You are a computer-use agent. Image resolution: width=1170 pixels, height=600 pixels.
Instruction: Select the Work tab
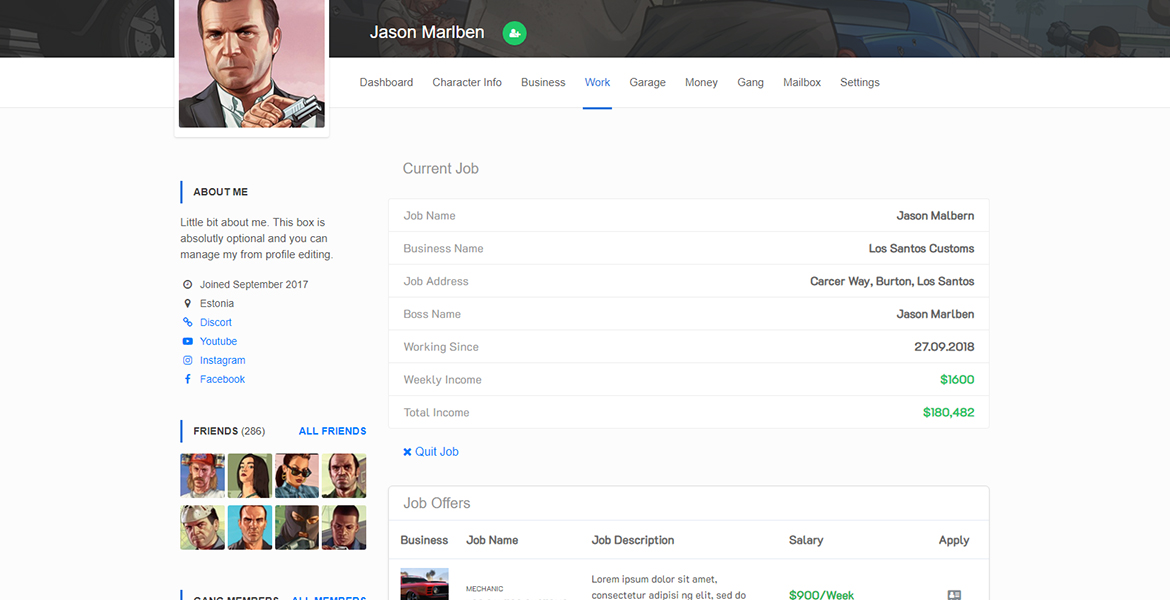click(597, 82)
